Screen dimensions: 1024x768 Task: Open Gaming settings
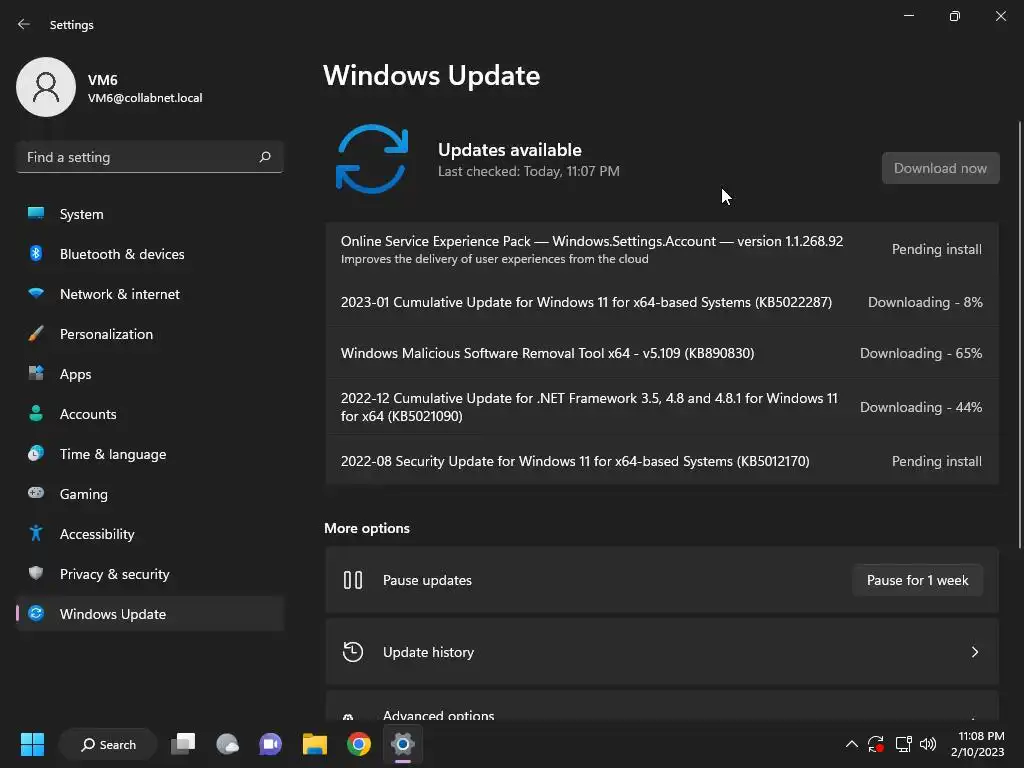(150, 494)
